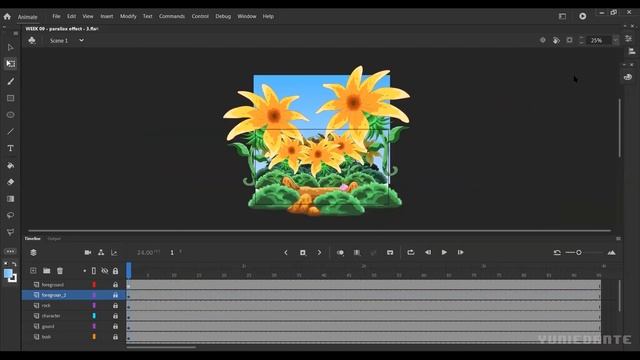
Task: Unlock the character layer
Action: click(x=116, y=316)
